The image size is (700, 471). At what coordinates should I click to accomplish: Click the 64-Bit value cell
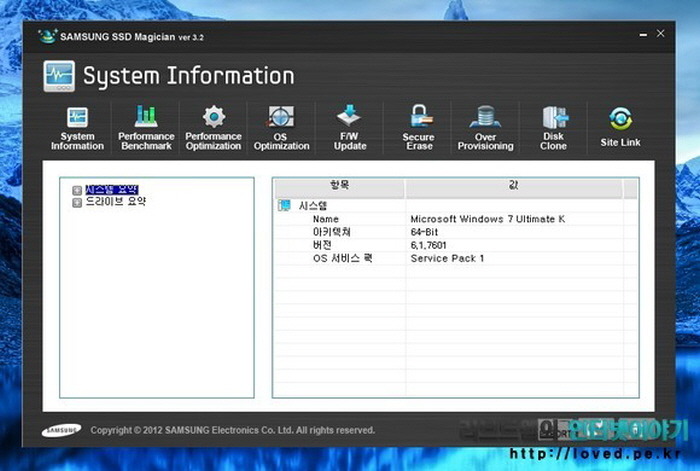[424, 232]
